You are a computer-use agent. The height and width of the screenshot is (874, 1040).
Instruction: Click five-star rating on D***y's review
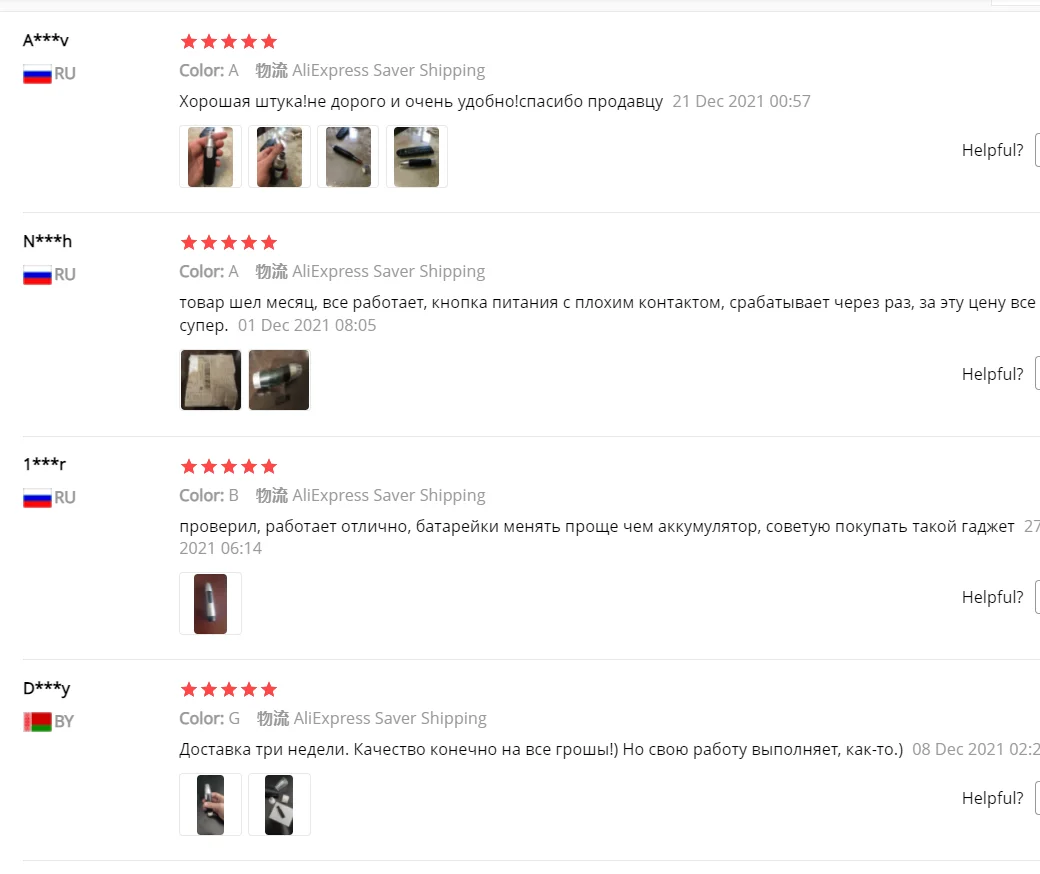point(229,690)
